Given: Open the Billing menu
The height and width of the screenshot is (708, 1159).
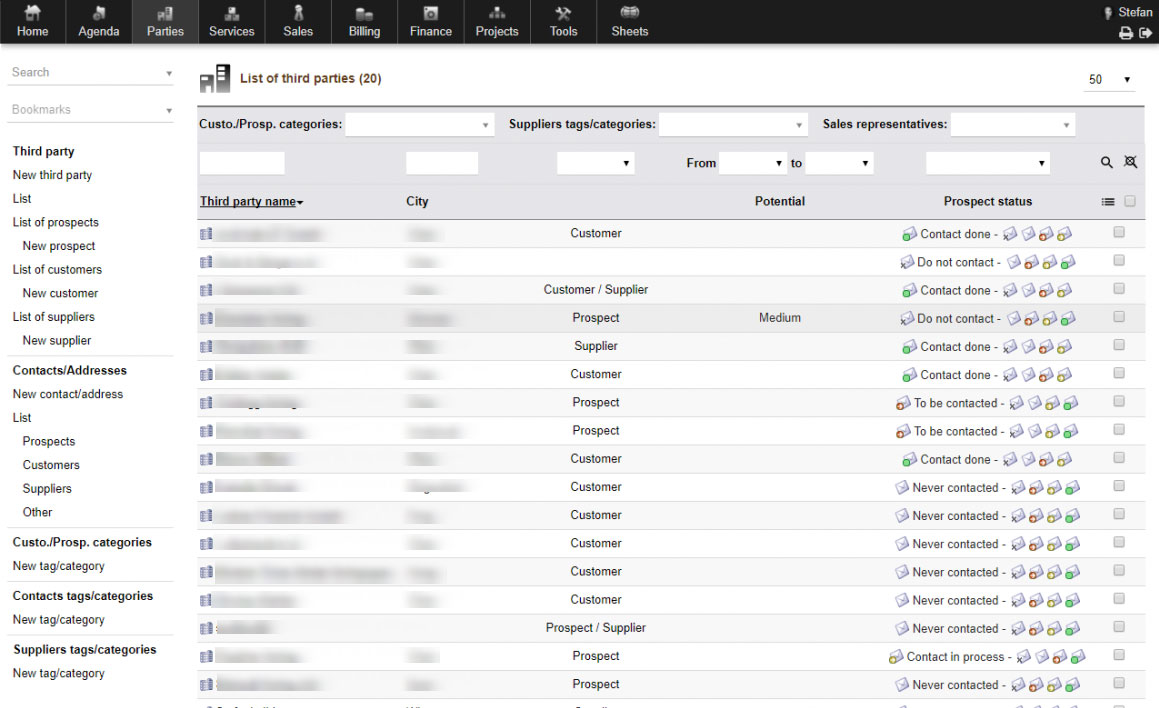Looking at the screenshot, I should click(364, 21).
